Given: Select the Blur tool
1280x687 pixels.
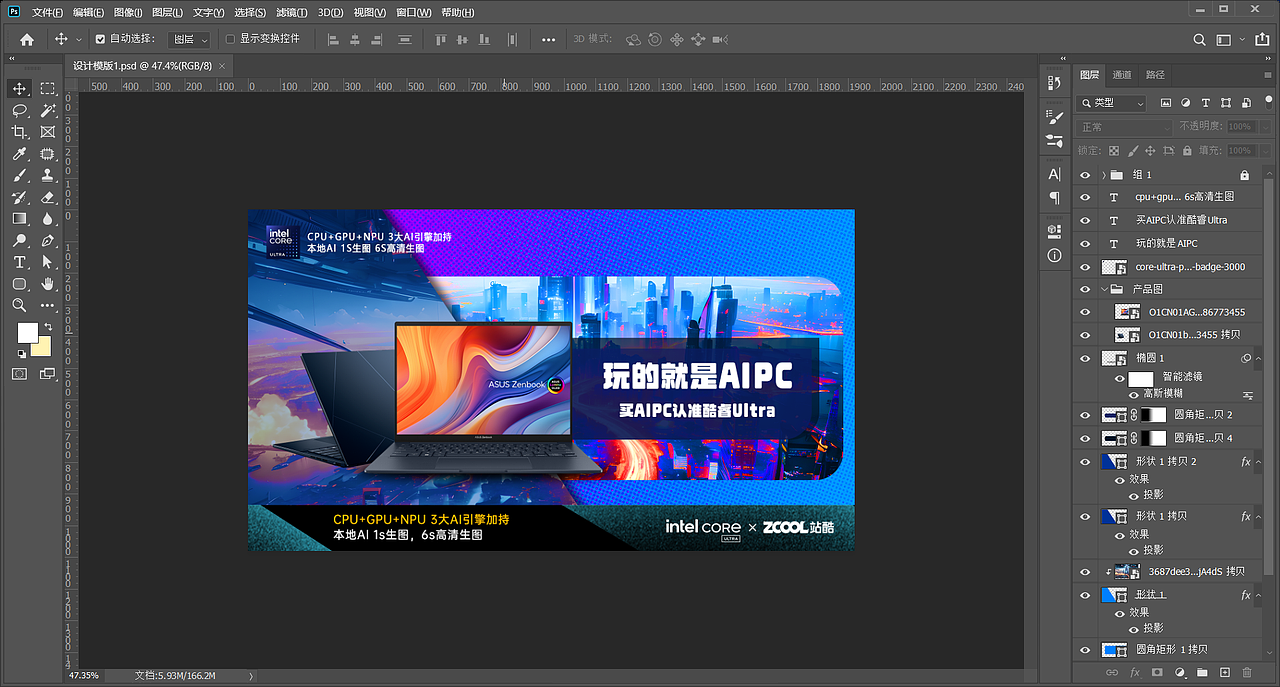Looking at the screenshot, I should coord(47,218).
